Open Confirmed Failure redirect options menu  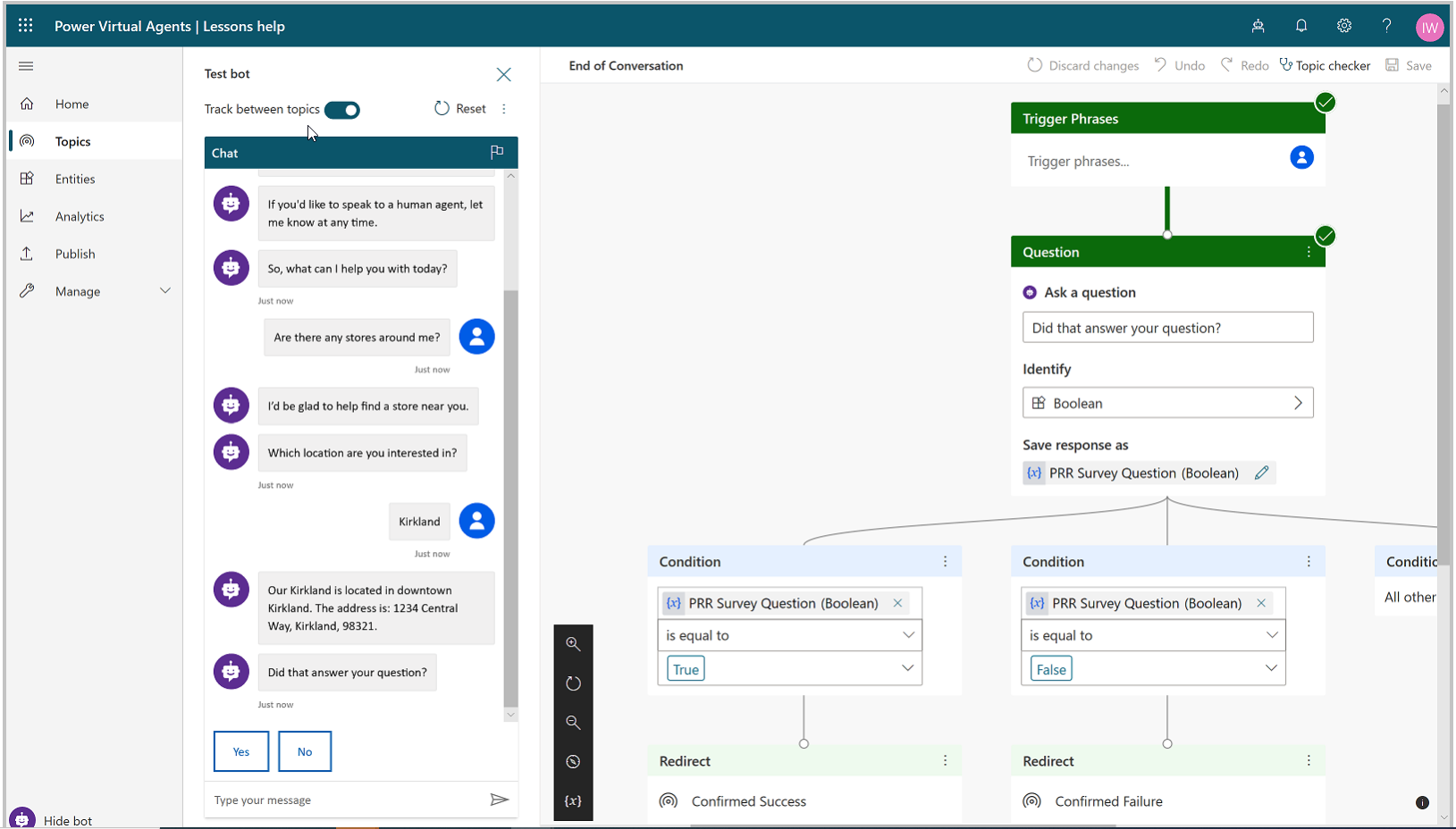point(1309,760)
